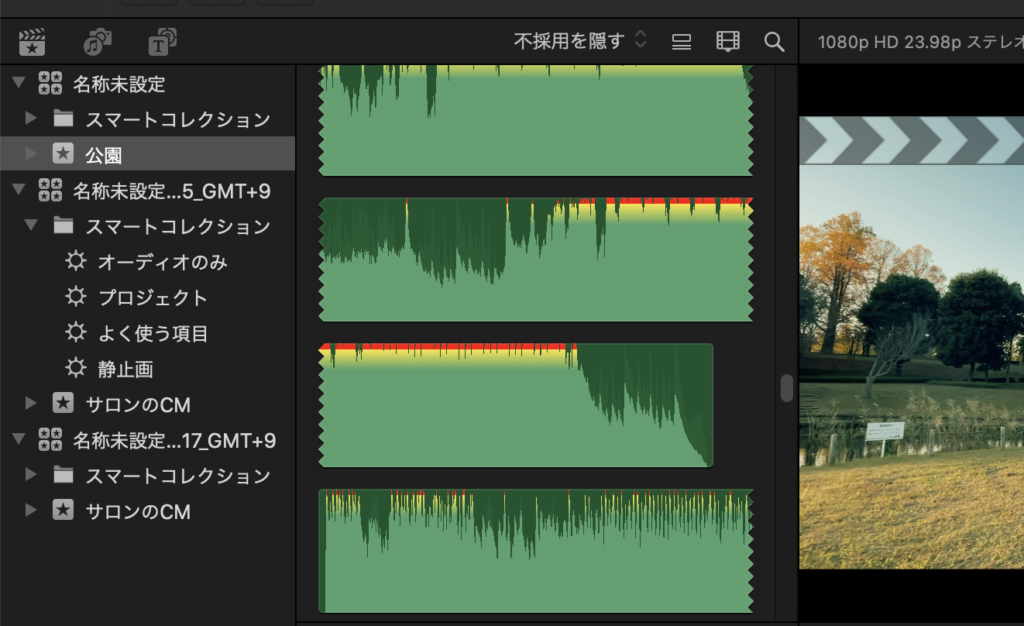Expand the 公園 event

[x=30, y=154]
